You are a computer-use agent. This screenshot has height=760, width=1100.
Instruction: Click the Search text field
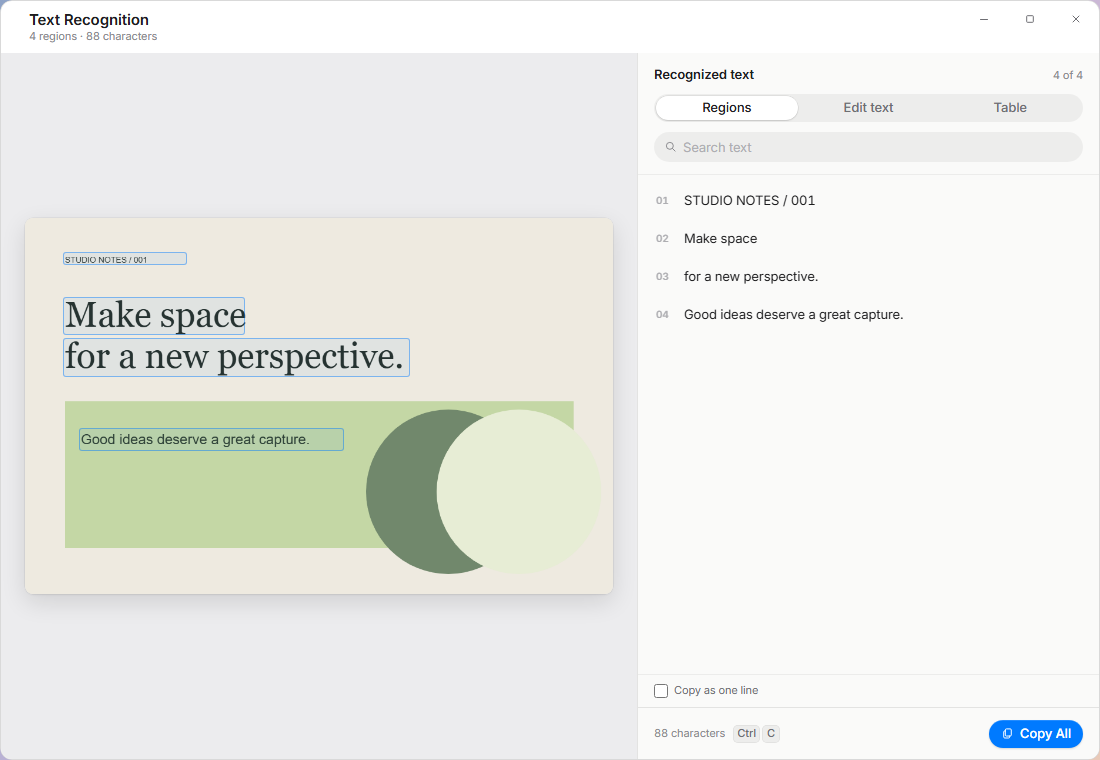tap(868, 147)
